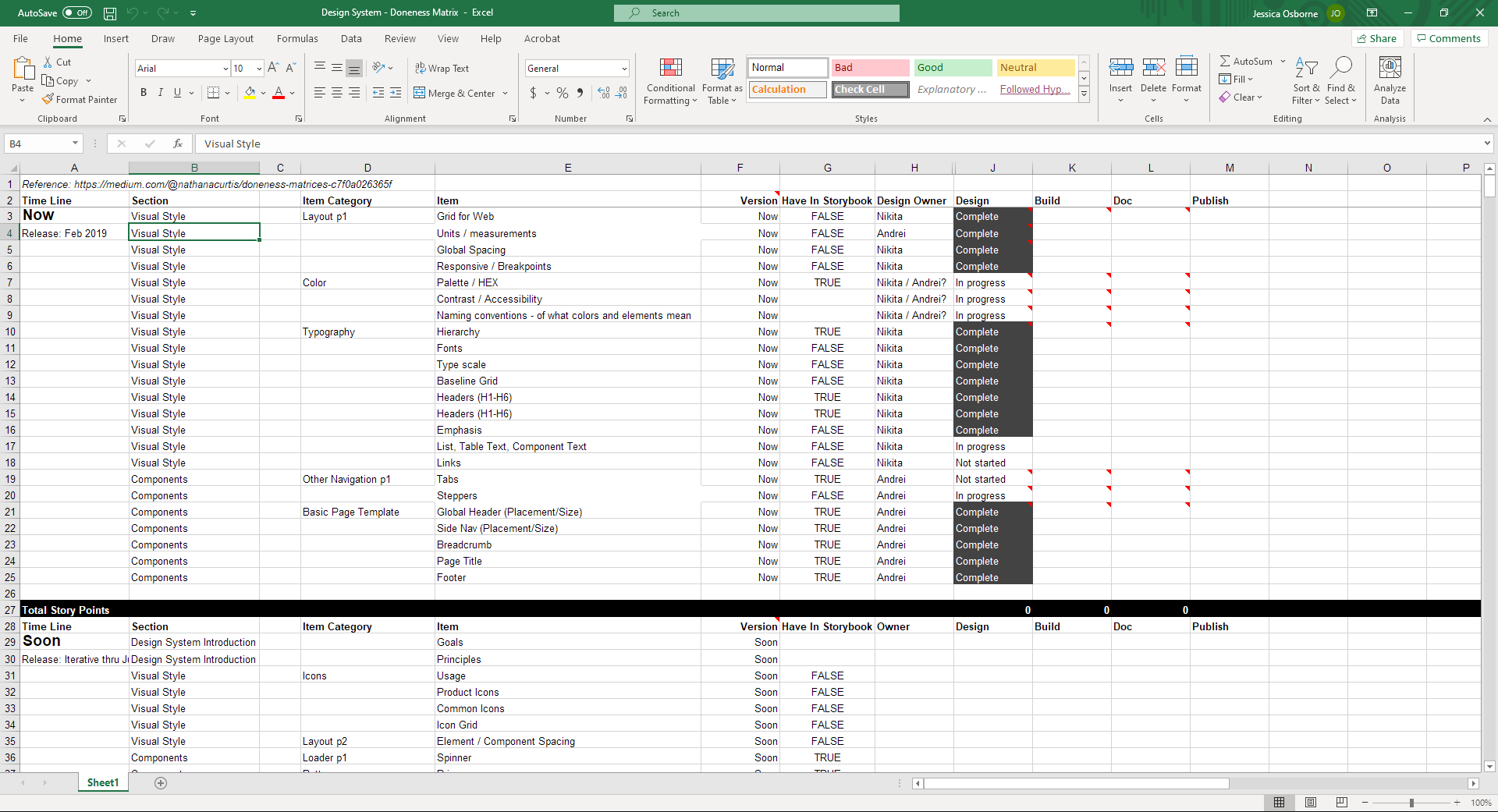The height and width of the screenshot is (812, 1498).
Task: Select the Sheet1 tab
Action: click(103, 783)
